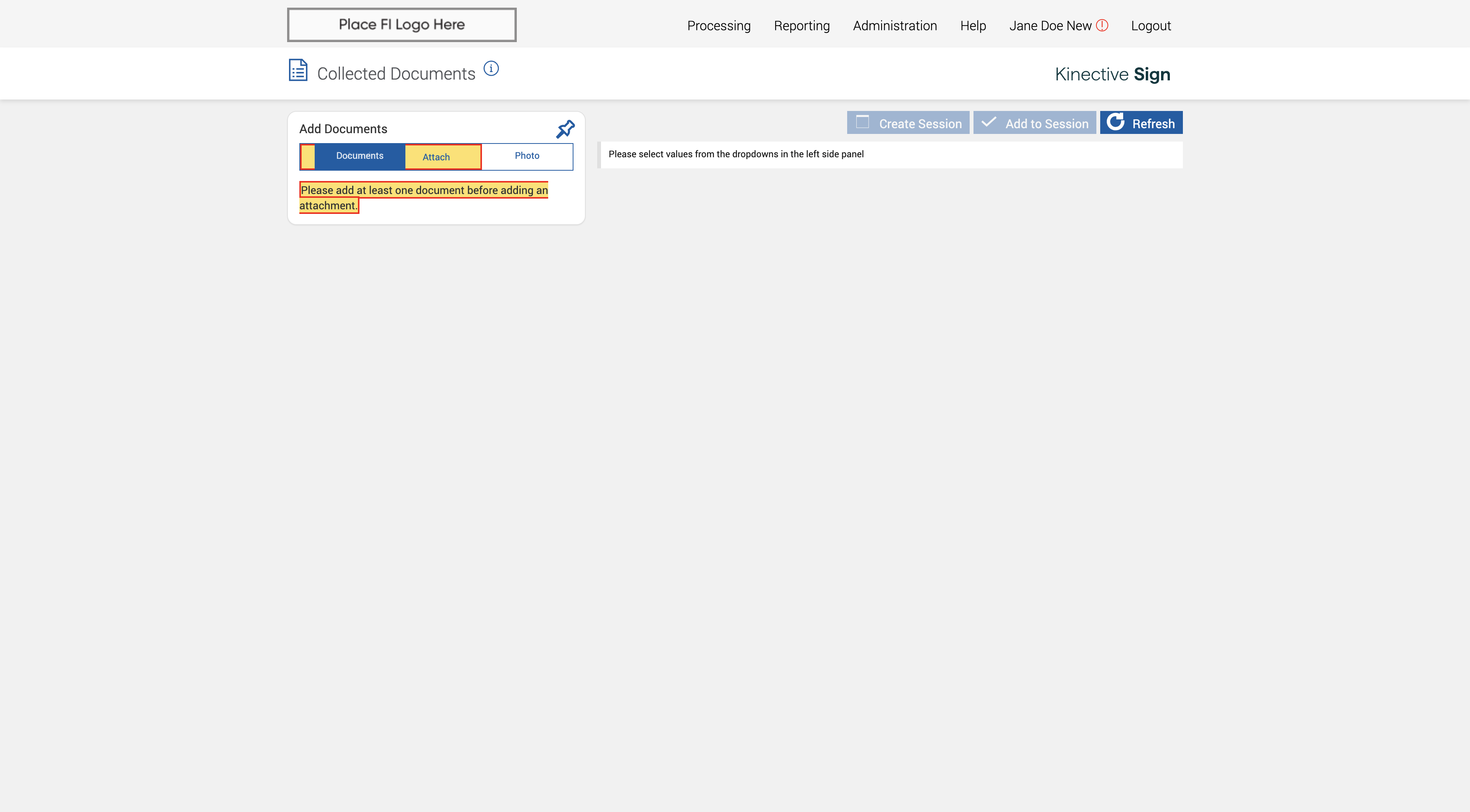Click the info icon beside Collected Documents

(491, 68)
